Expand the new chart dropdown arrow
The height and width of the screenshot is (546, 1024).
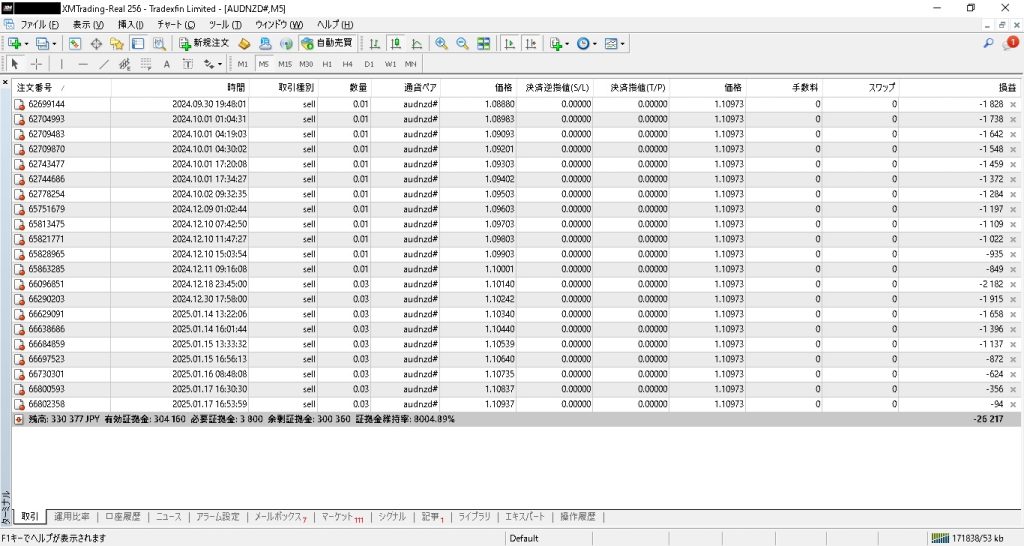pyautogui.click(x=26, y=44)
